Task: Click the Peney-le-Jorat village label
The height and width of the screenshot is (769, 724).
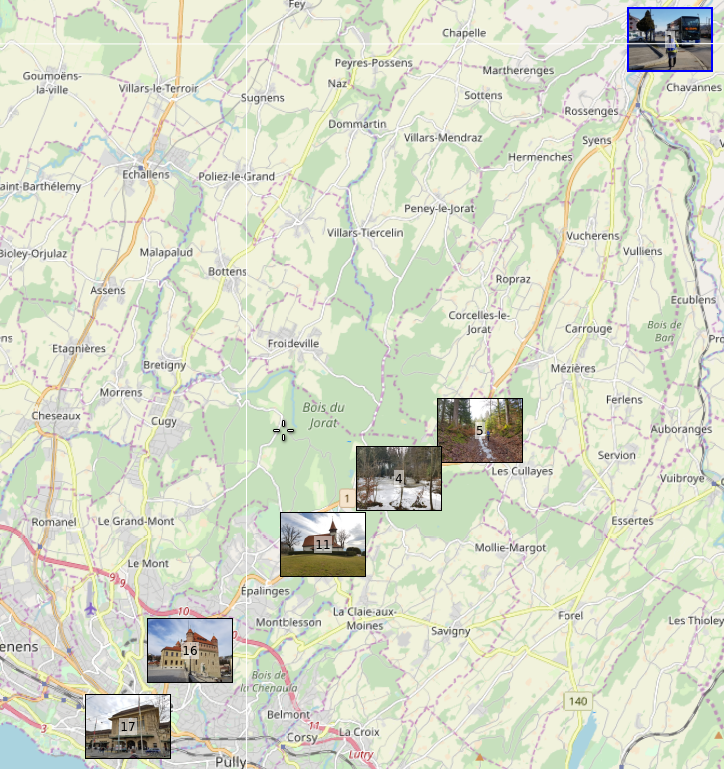Action: coord(439,208)
